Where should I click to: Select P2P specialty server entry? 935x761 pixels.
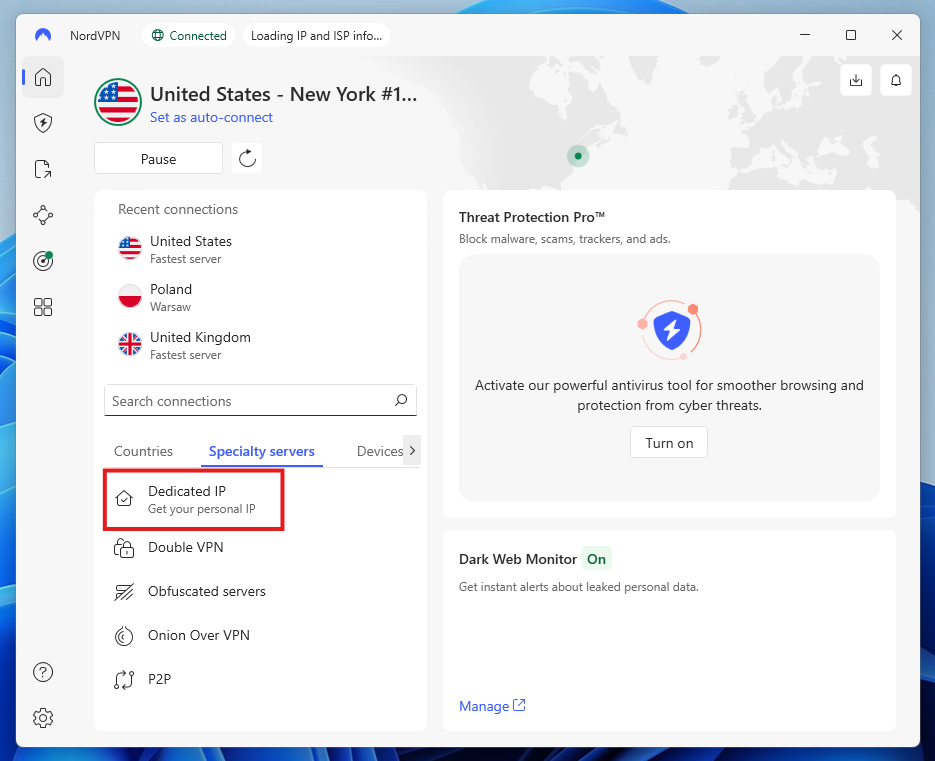260,679
